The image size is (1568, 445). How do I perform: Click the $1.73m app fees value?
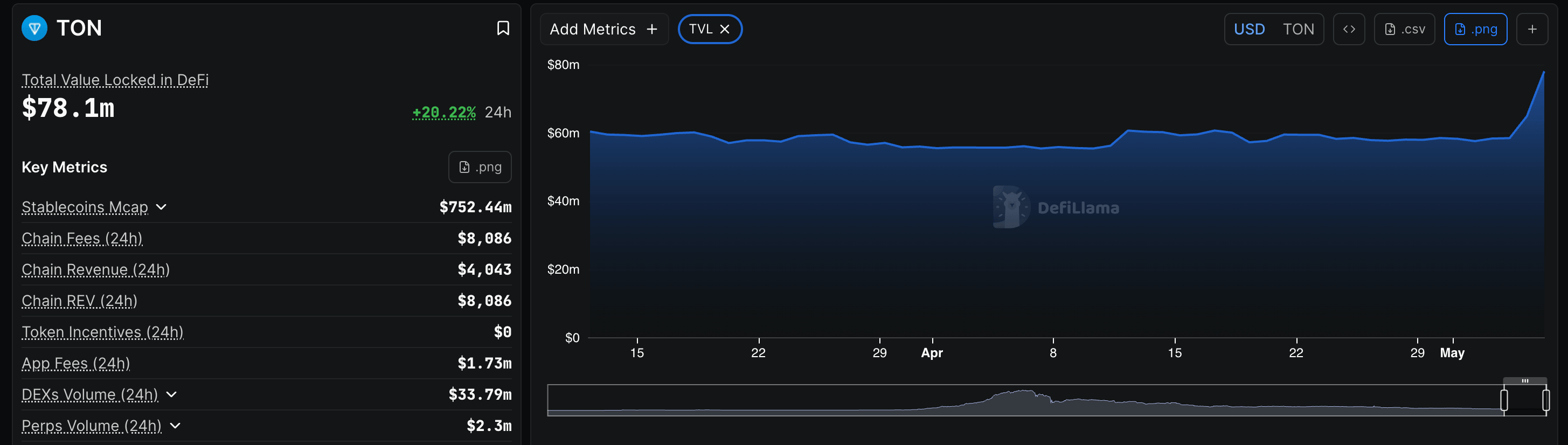click(484, 364)
